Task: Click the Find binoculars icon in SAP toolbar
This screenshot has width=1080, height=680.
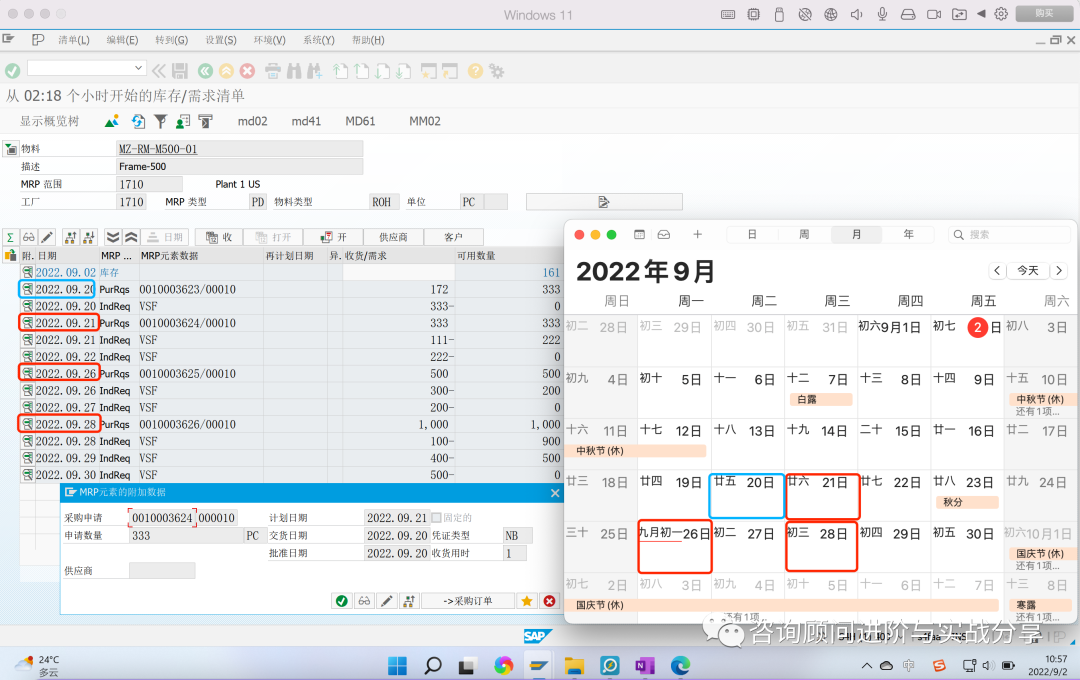Action: (294, 70)
